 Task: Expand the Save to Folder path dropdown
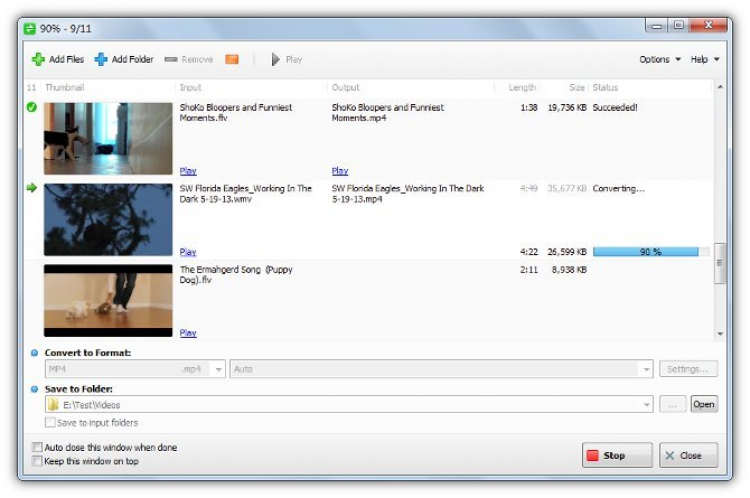tap(646, 405)
